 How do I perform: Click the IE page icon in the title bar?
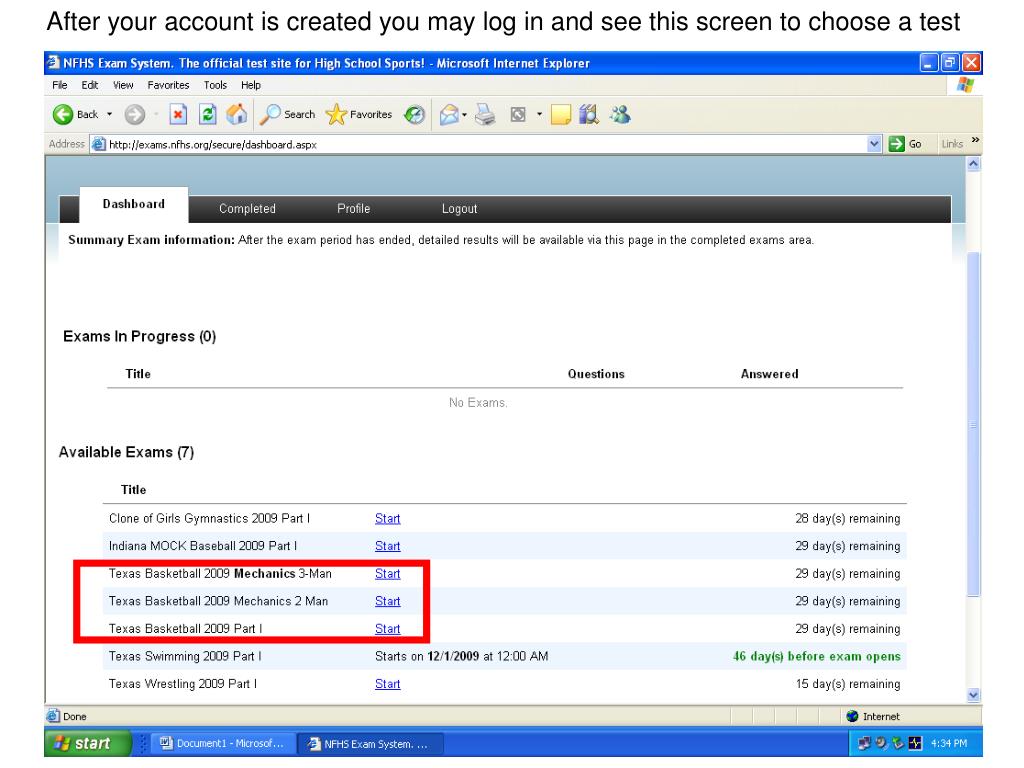(x=54, y=63)
